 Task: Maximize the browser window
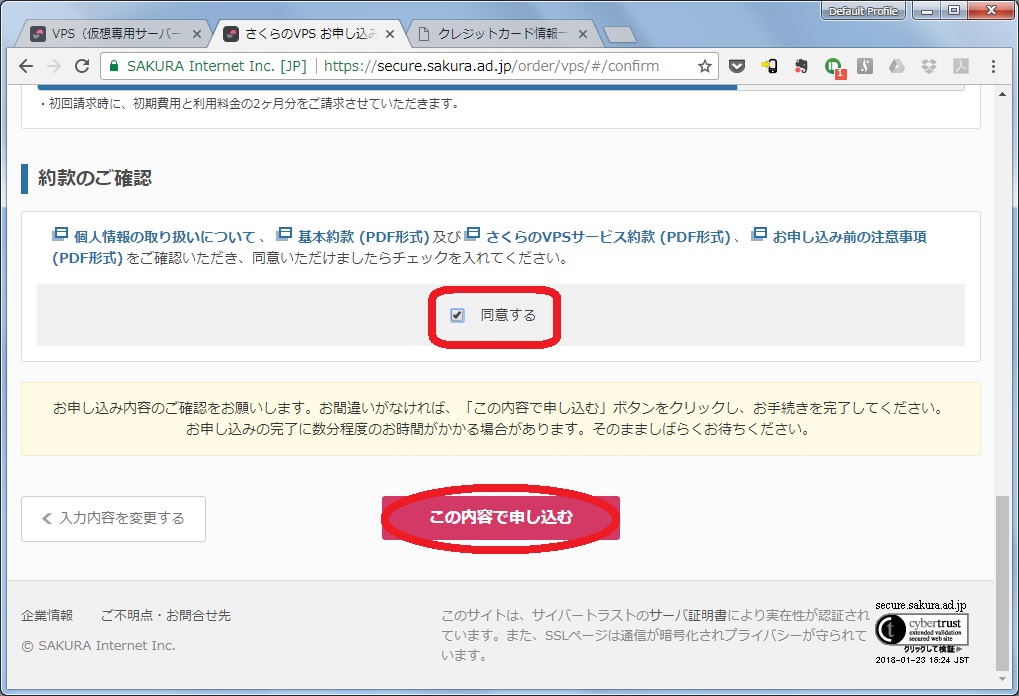pos(954,10)
